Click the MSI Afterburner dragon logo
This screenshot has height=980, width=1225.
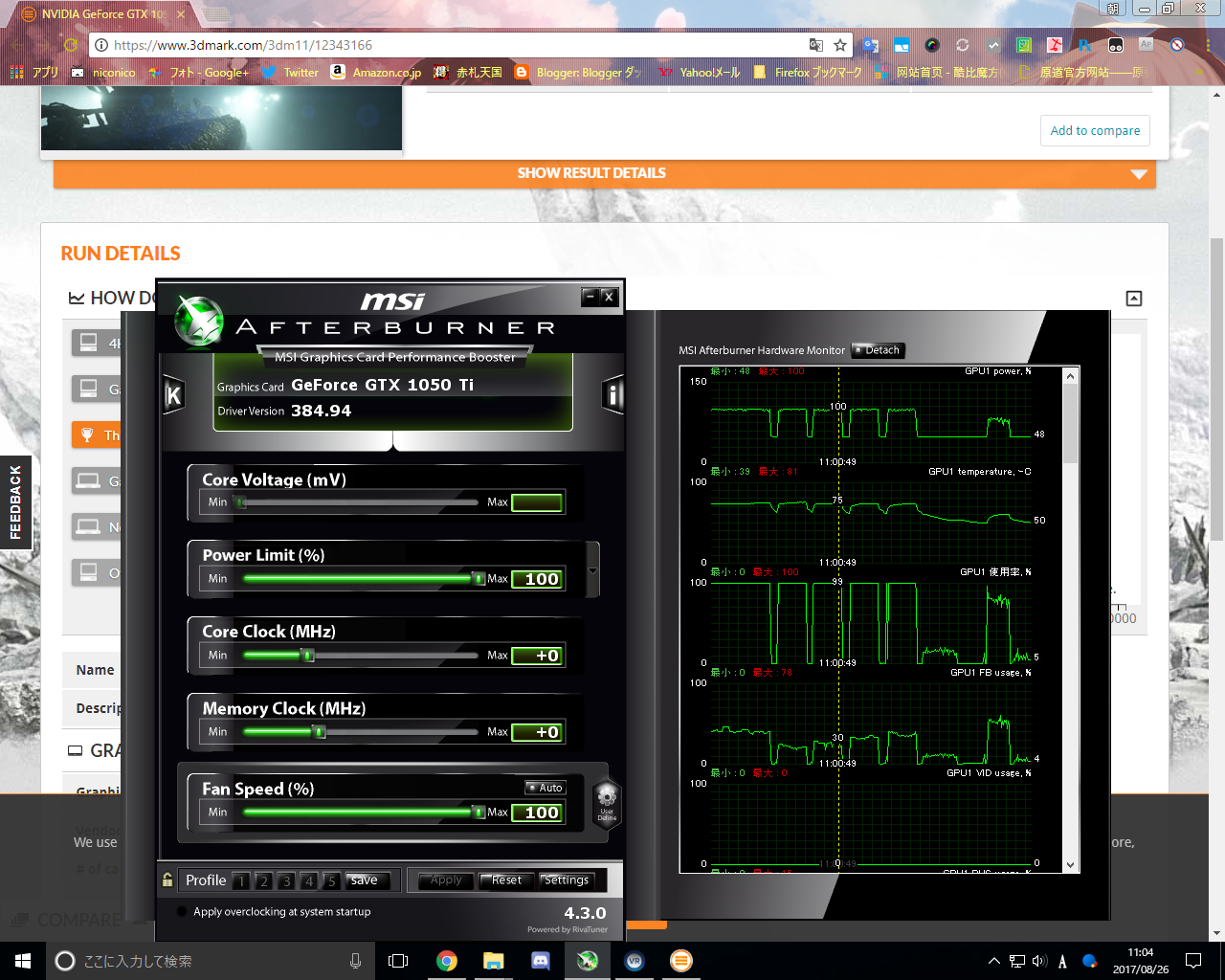pyautogui.click(x=199, y=321)
